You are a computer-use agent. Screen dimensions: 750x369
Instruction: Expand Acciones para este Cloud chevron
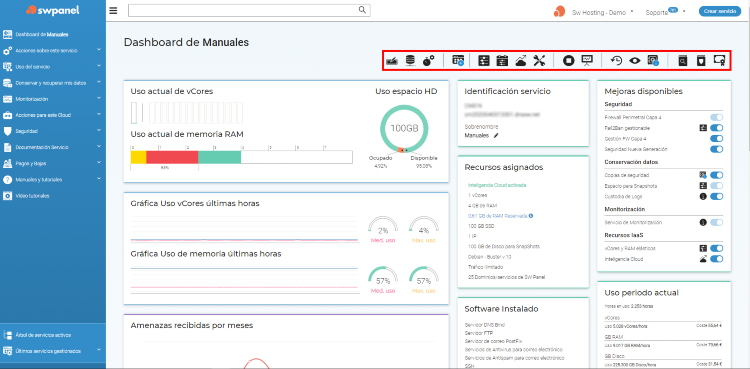point(99,115)
